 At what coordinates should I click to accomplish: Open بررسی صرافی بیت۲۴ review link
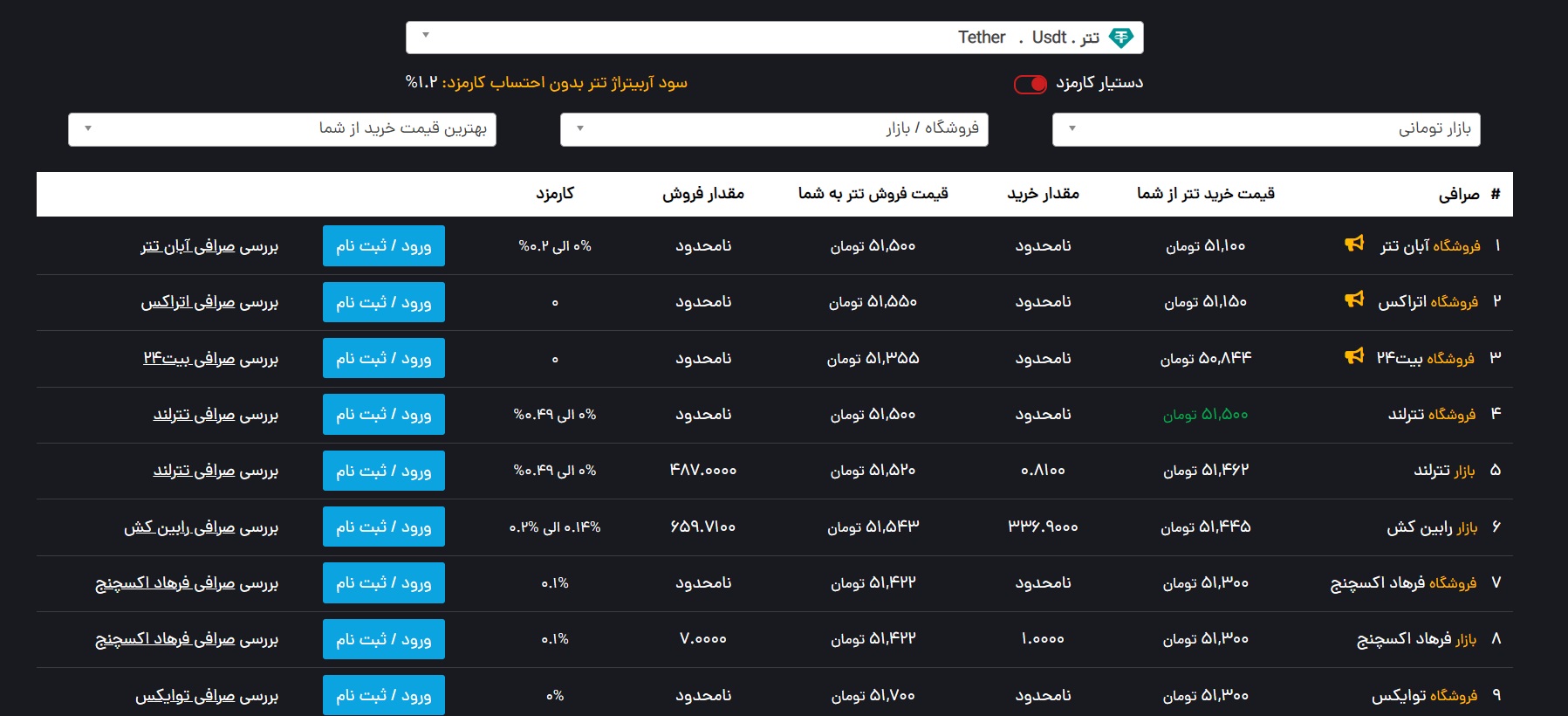click(x=210, y=359)
